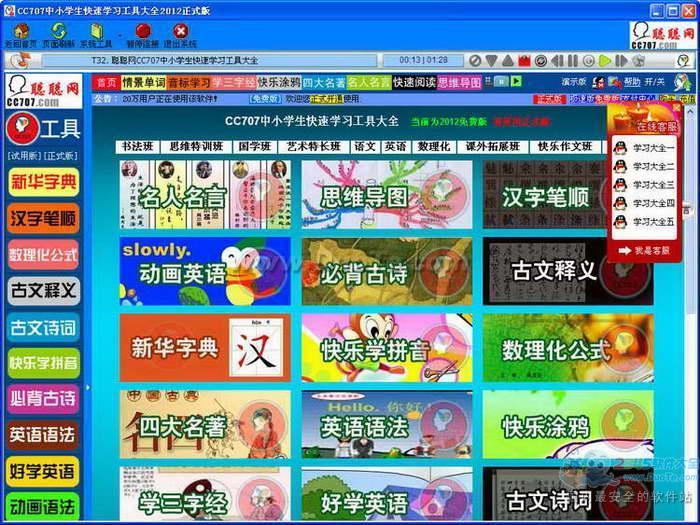The image size is (700, 525).
Task: Click the music note icon in the player bar
Action: coord(20,60)
